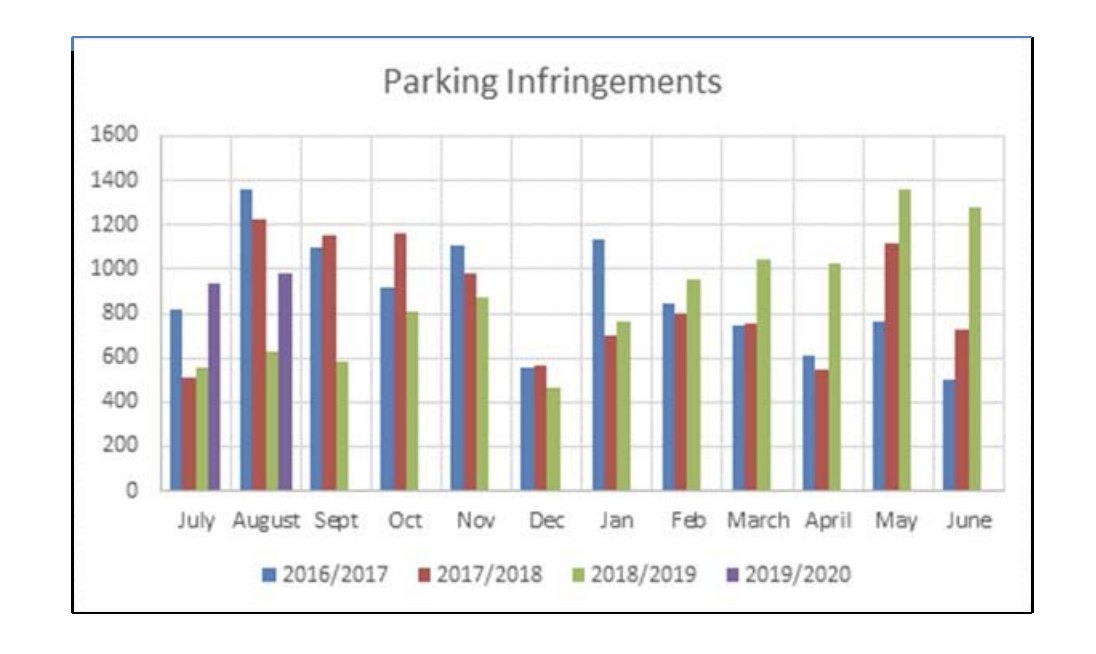
Task: Click the 1200 y-axis value
Action: 114,225
